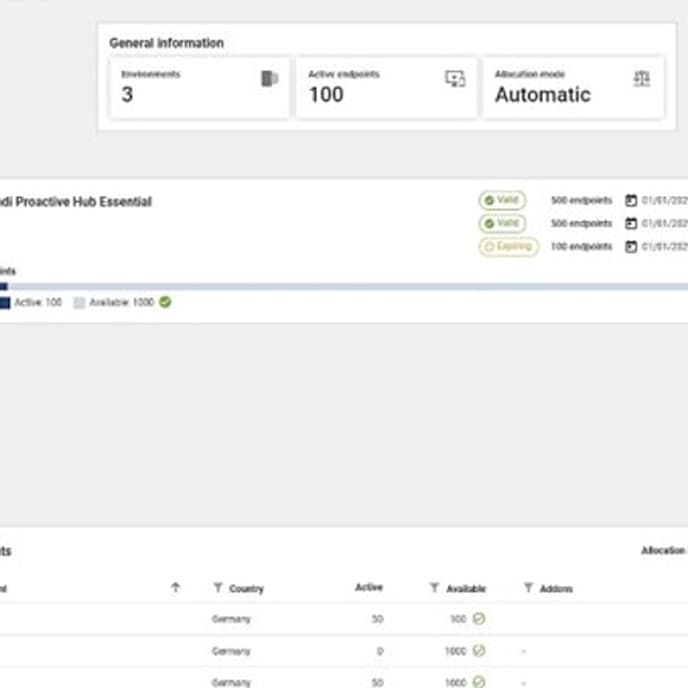688x688 pixels.
Task: Click the Expiring status badge
Action: coord(509,247)
